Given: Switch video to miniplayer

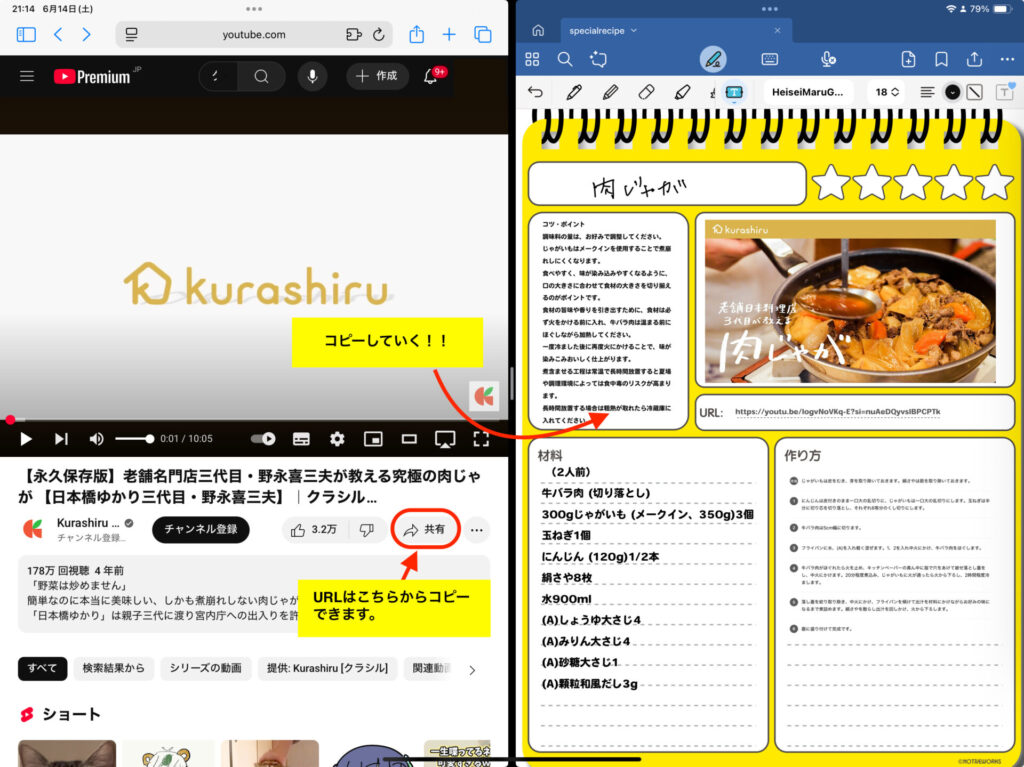Looking at the screenshot, I should 373,439.
